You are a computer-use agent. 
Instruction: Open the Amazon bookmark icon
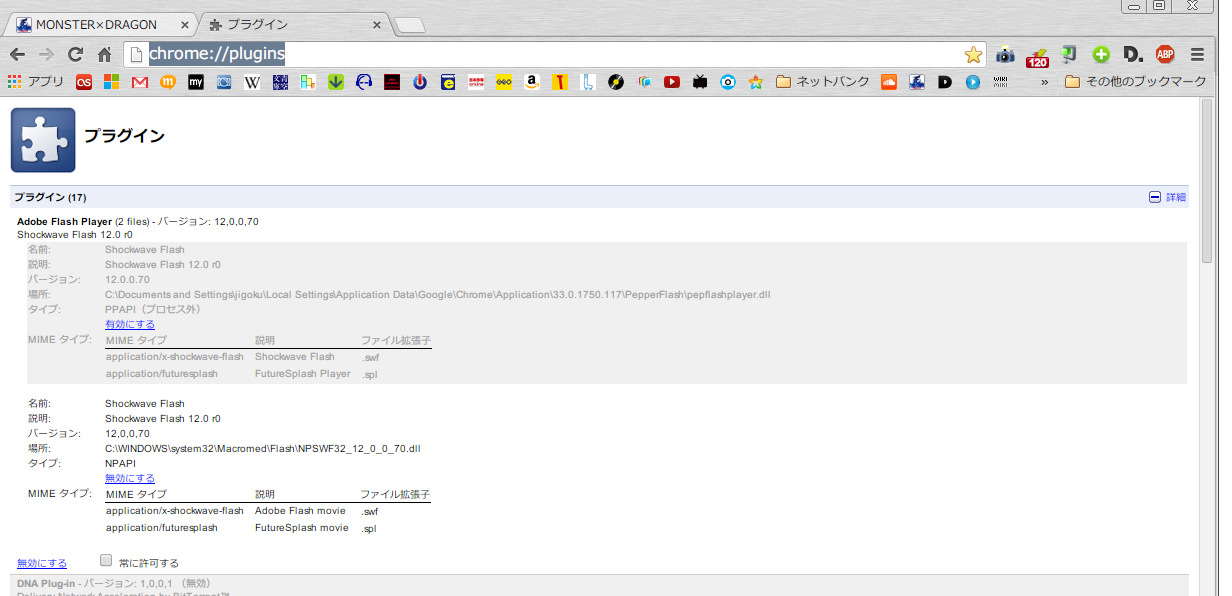[532, 82]
